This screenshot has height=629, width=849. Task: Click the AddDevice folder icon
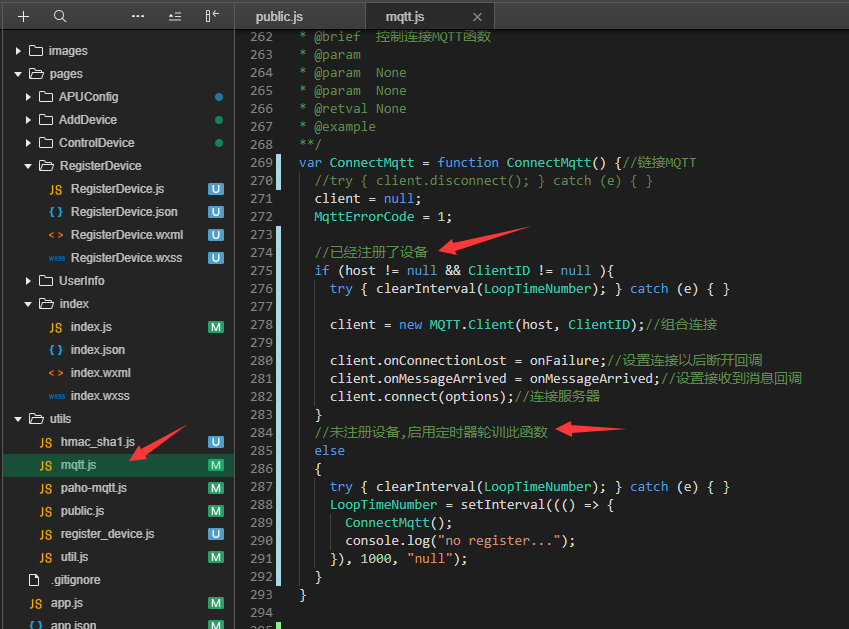click(47, 120)
